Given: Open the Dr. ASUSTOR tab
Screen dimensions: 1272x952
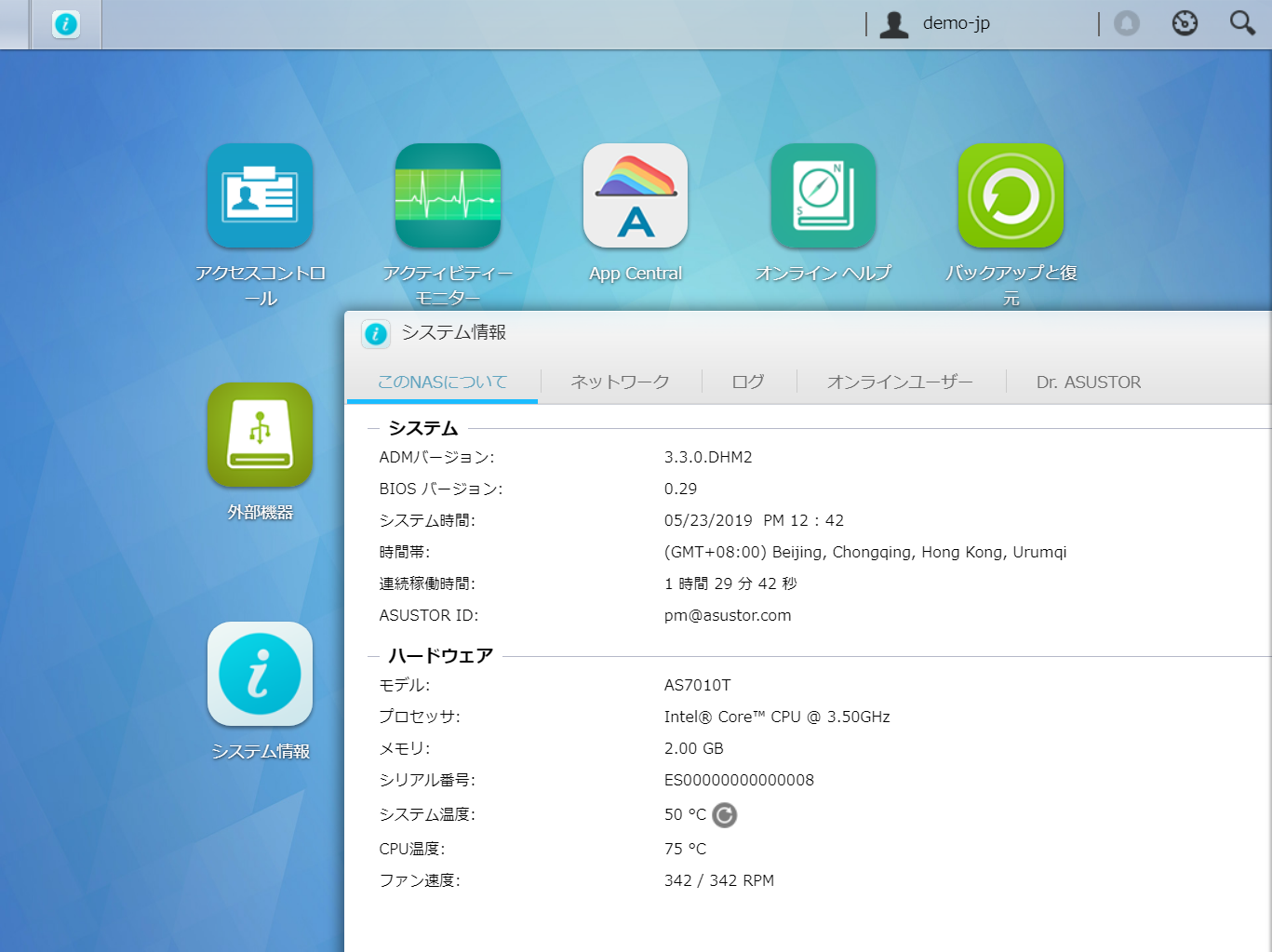Looking at the screenshot, I should [1089, 382].
